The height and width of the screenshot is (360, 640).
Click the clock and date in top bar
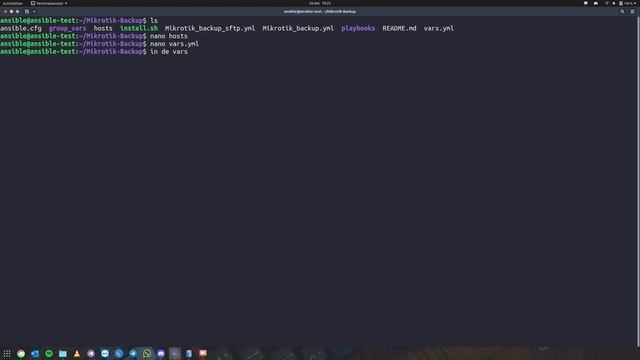(320, 3)
